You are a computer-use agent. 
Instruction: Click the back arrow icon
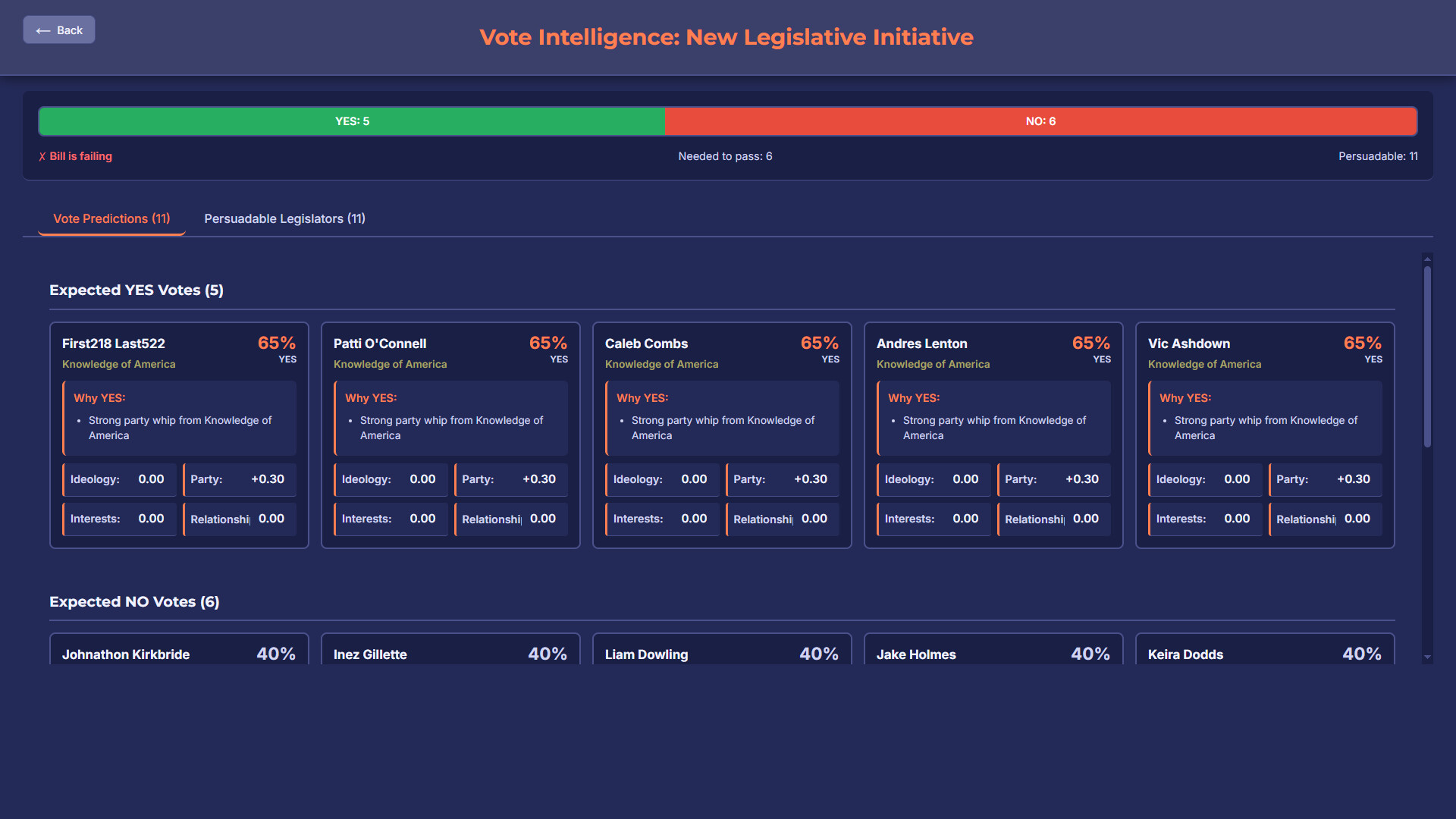[x=44, y=30]
